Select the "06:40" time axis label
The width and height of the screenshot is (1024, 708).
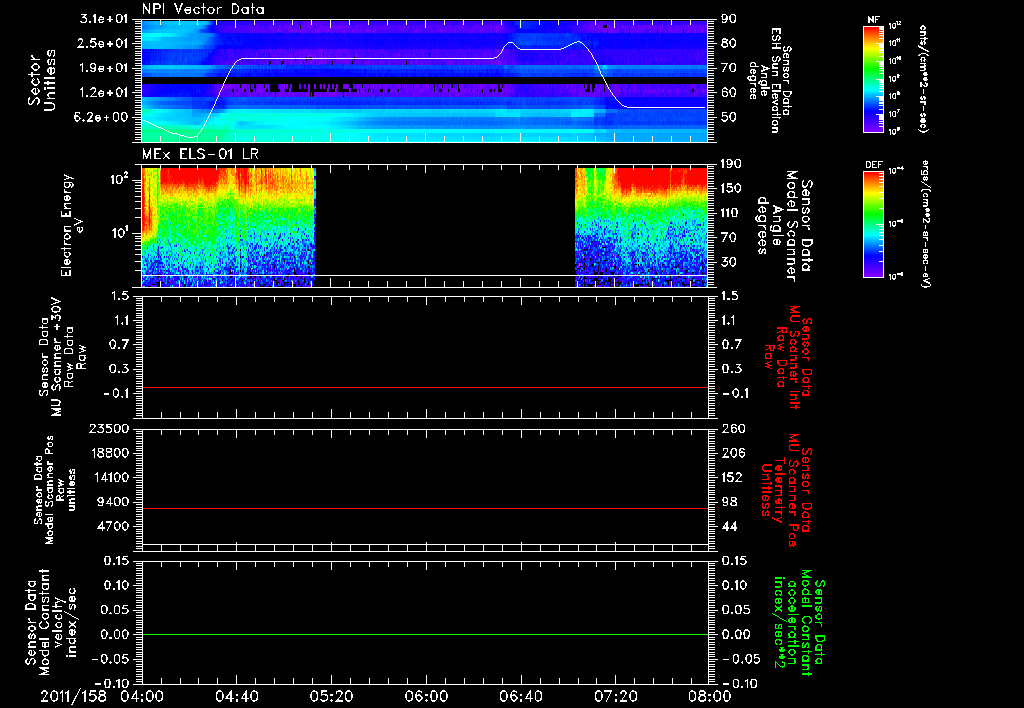pyautogui.click(x=520, y=696)
